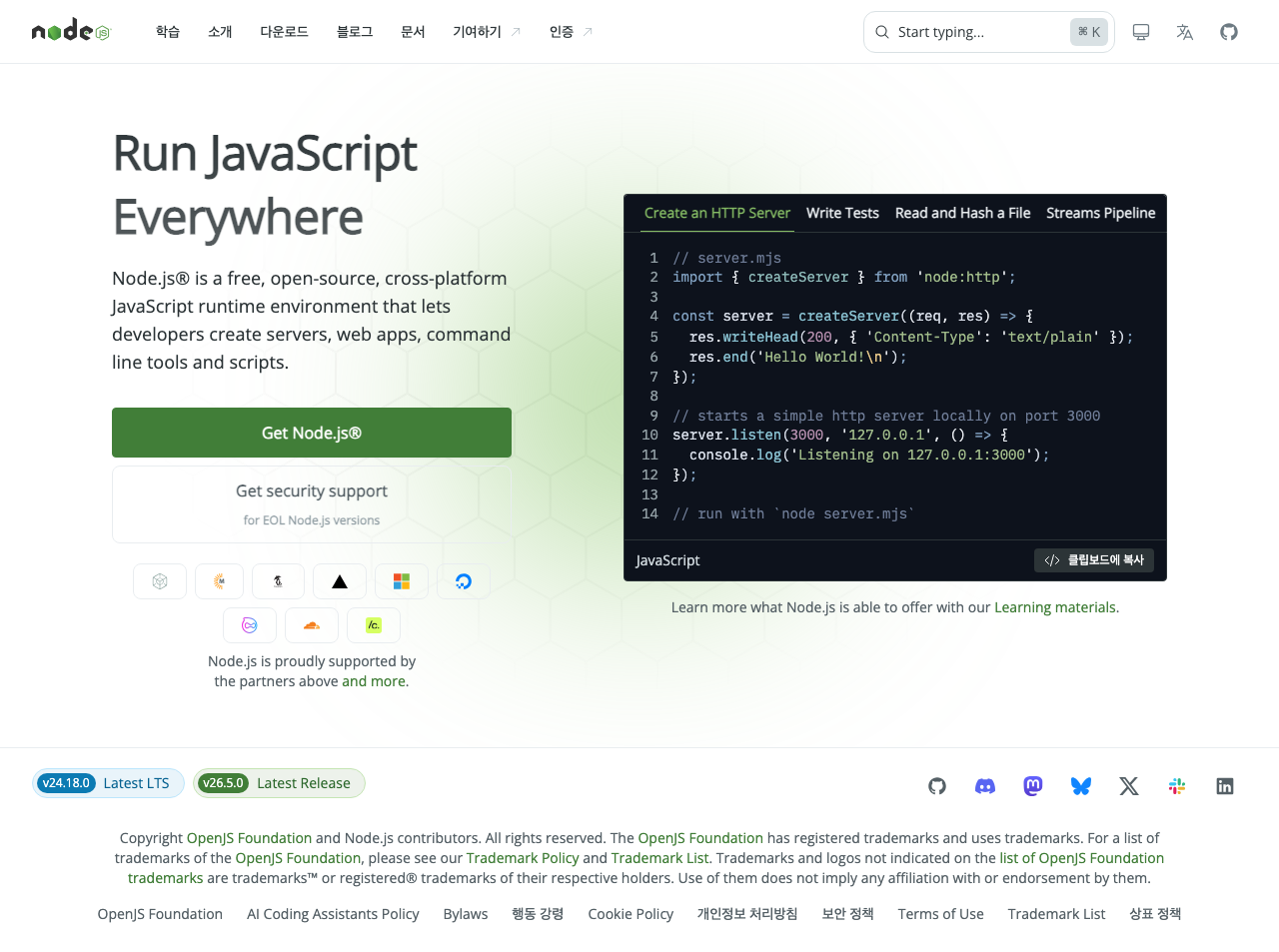
Task: Click the Get Node.js® green button
Action: (312, 433)
